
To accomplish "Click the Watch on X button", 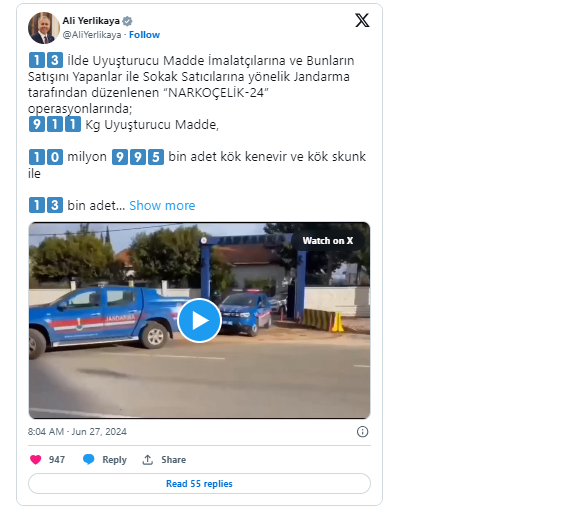I will coord(328,241).
